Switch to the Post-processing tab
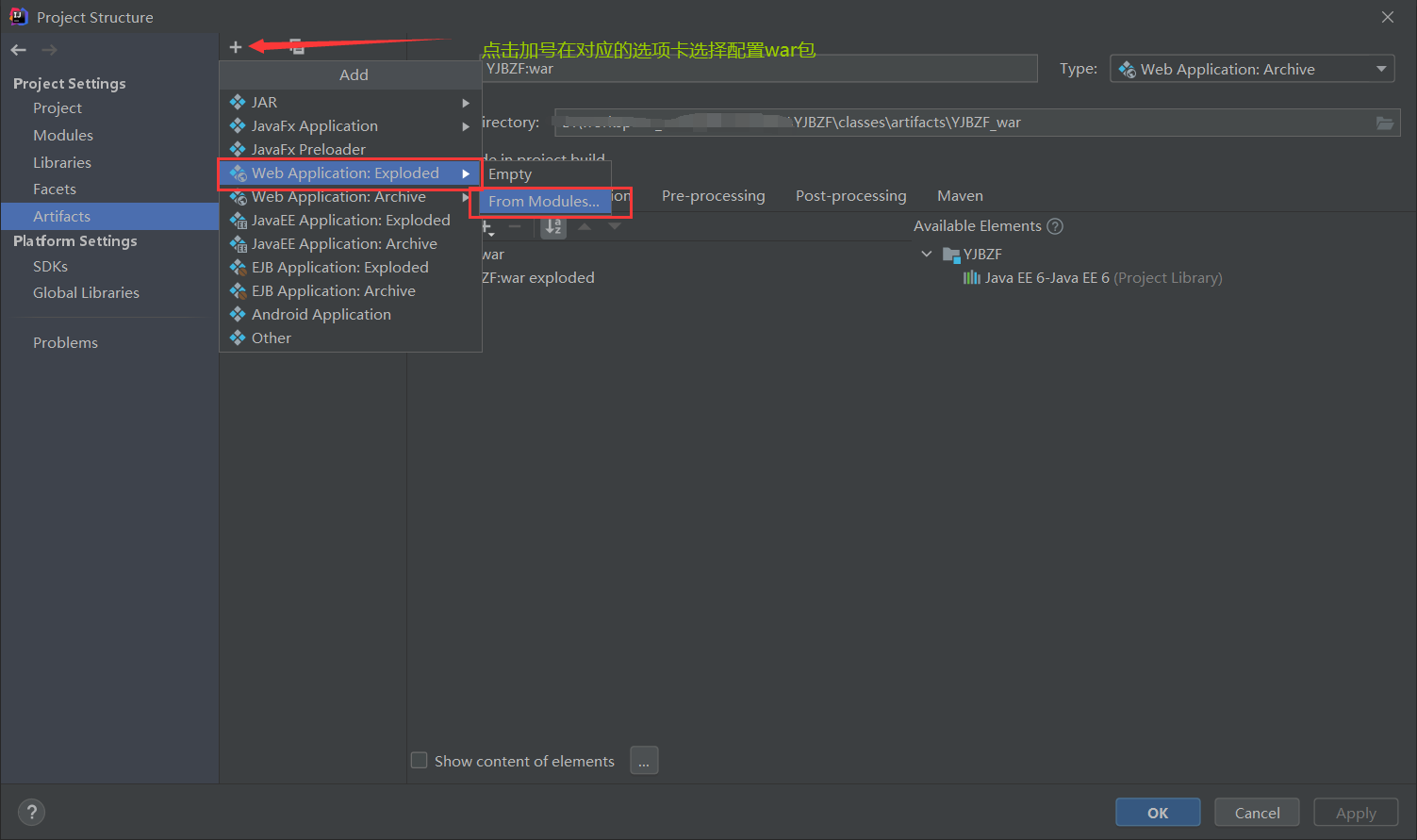1417x840 pixels. pyautogui.click(x=851, y=196)
